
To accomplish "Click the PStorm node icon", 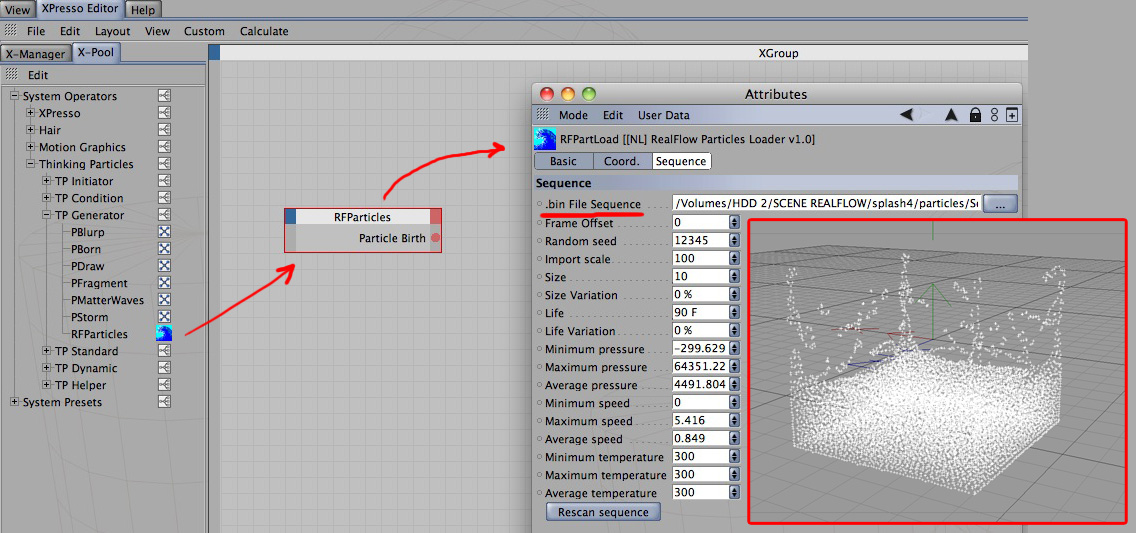I will [164, 316].
